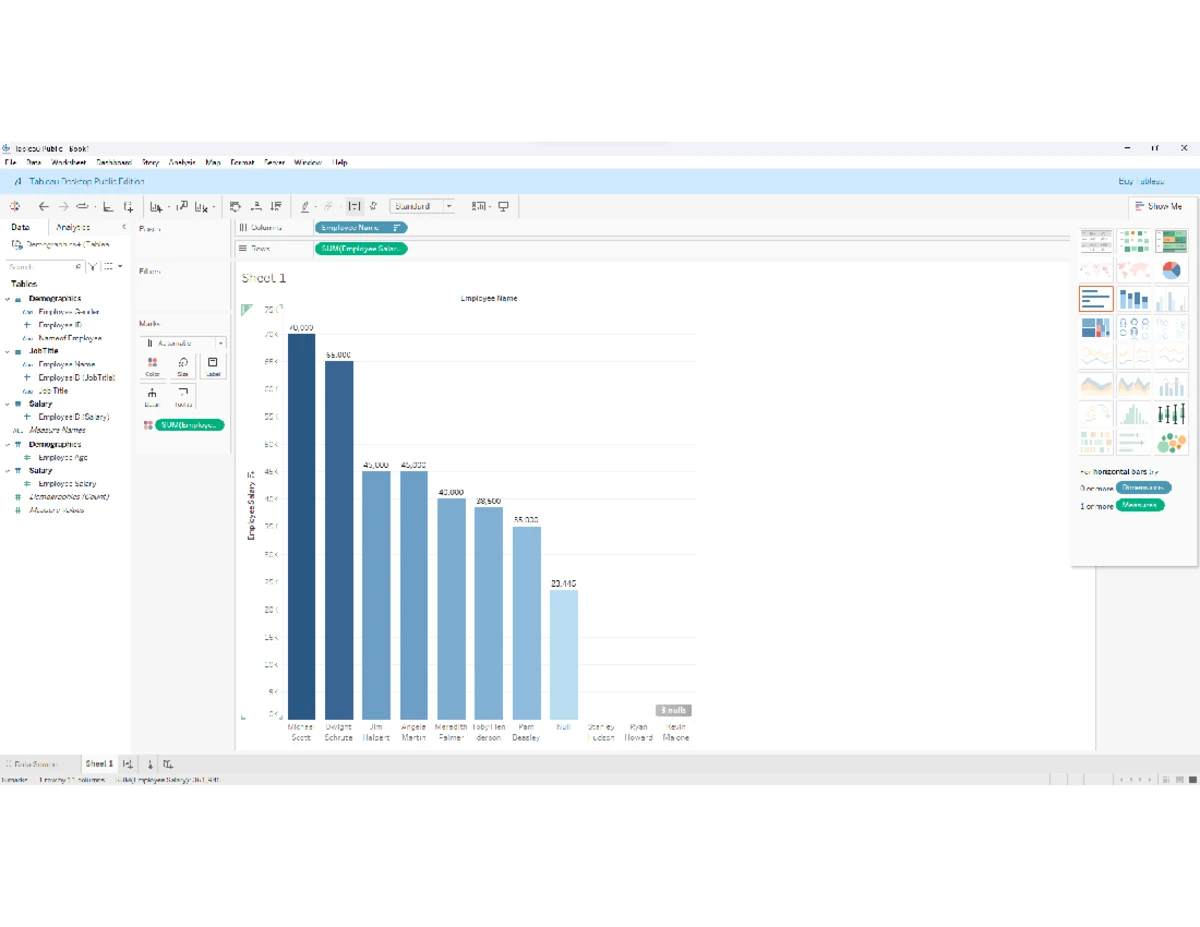Select the Sheet 1 tab
Screen dimensions: 1200x927
98,764
